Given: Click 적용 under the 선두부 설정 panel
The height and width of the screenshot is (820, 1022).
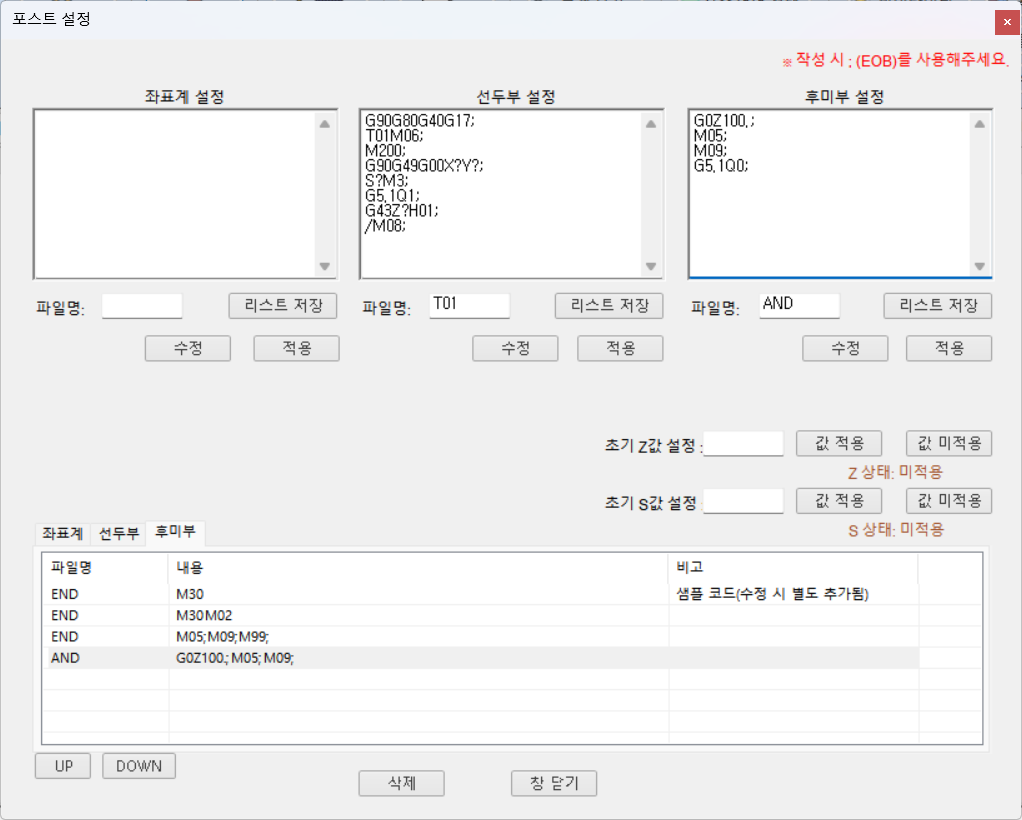Looking at the screenshot, I should [x=619, y=348].
